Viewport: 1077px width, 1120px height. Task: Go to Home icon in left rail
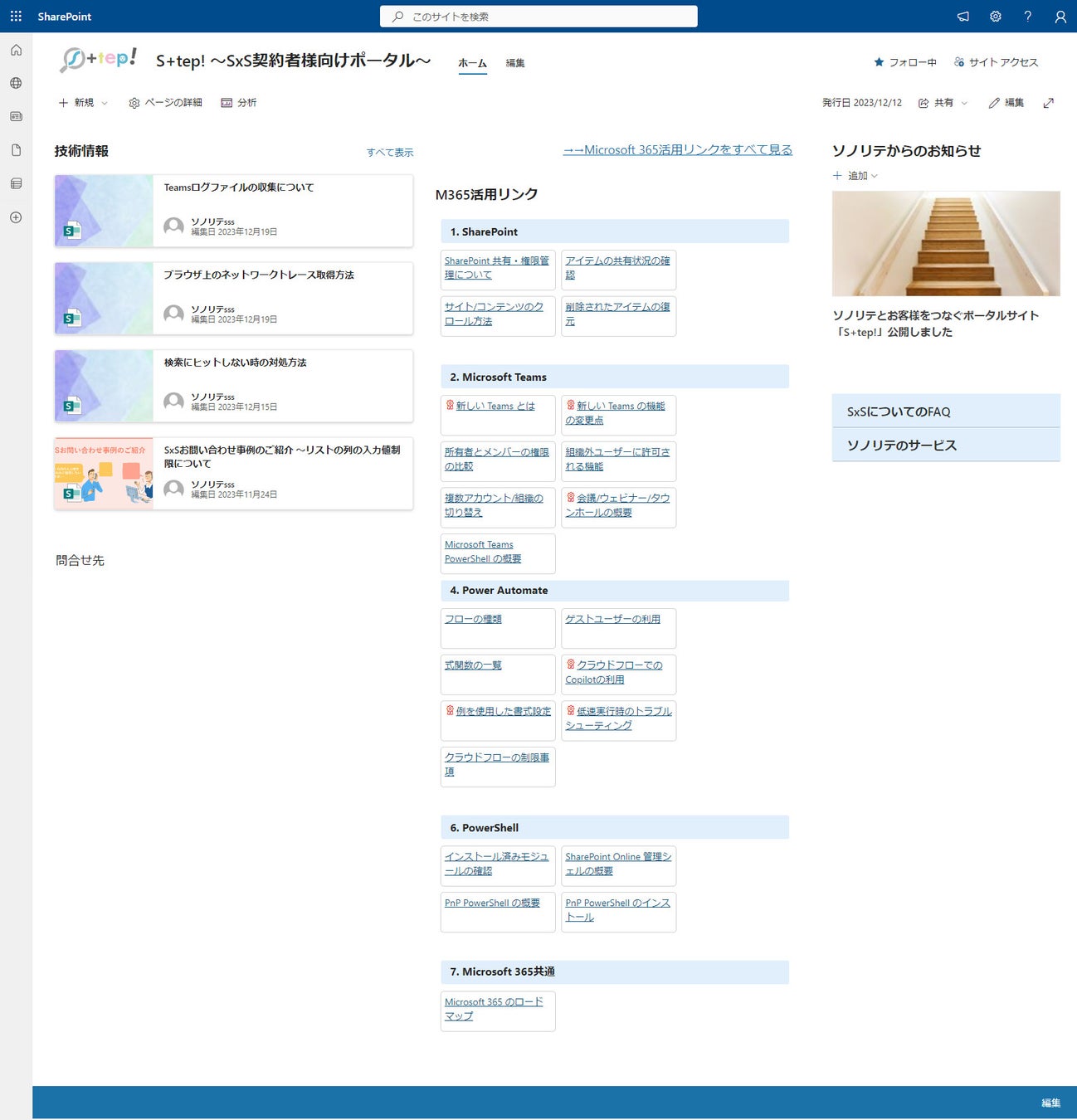16,50
